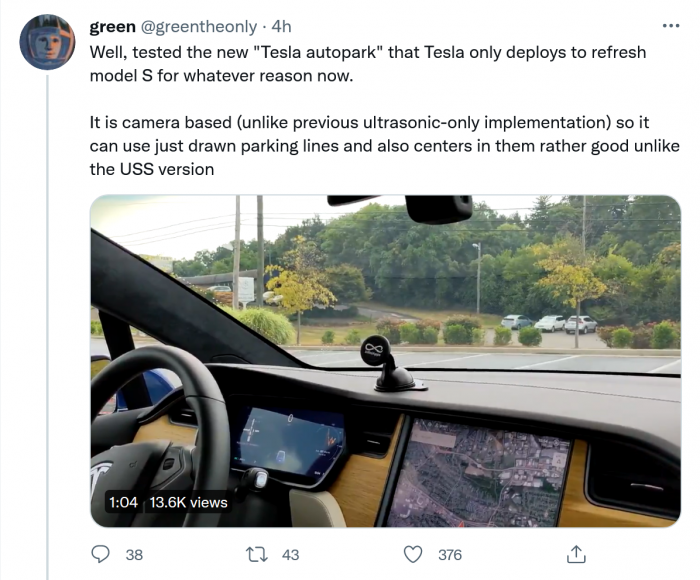Click the words "the USS version" ending the tweet
The height and width of the screenshot is (580, 700).
pyautogui.click(x=151, y=169)
